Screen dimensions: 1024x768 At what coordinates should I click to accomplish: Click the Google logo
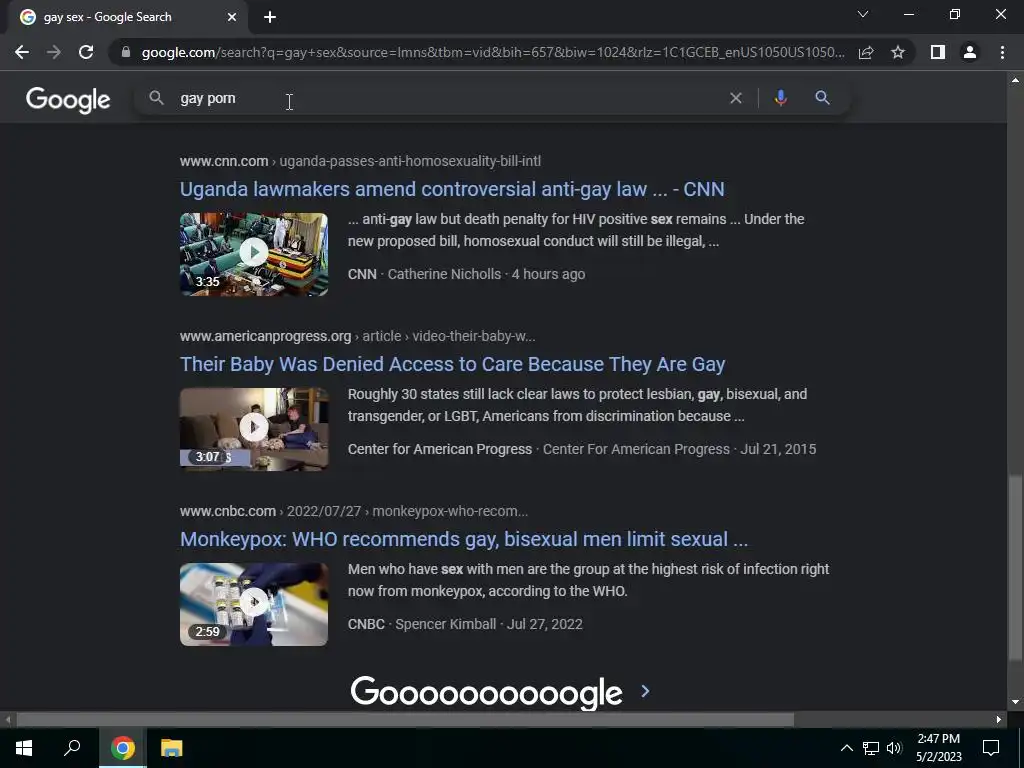tap(68, 100)
